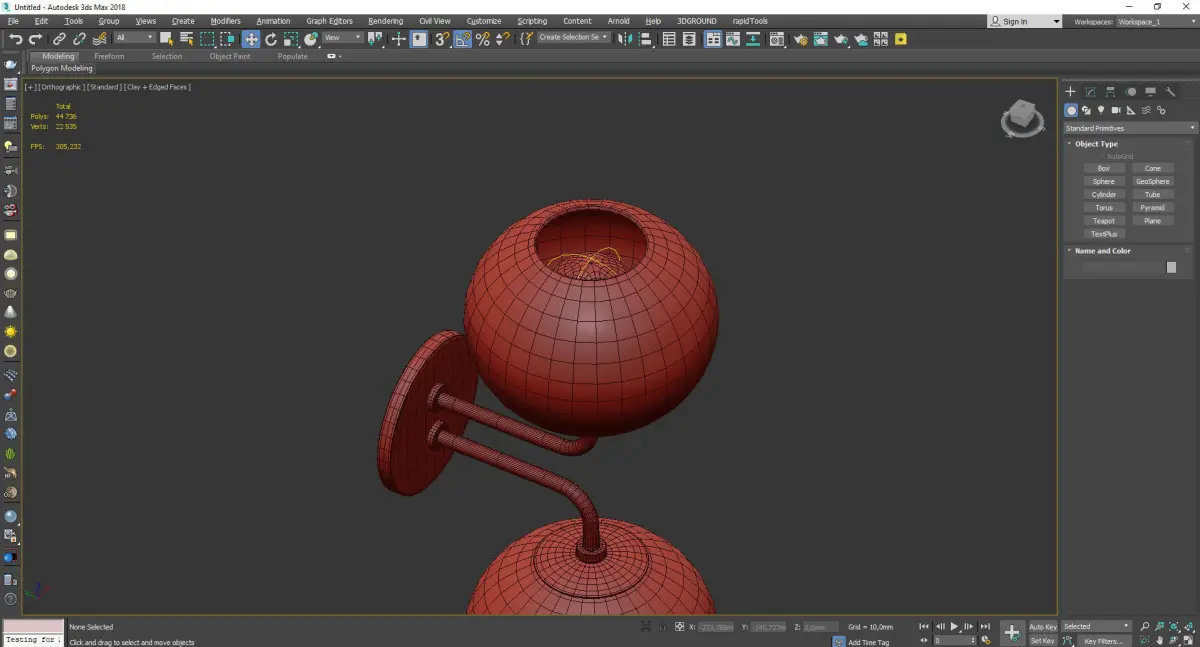Open the Utilities panel wrench icon
The height and width of the screenshot is (647, 1200).
(1170, 92)
